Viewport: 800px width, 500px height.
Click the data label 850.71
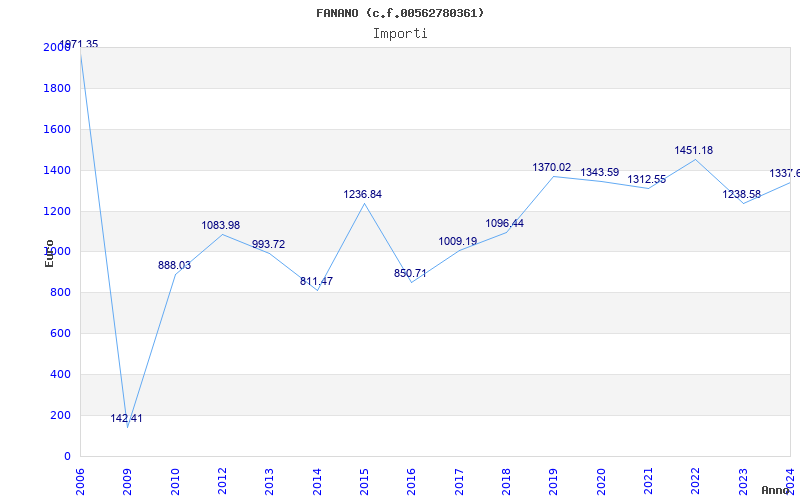[410, 273]
